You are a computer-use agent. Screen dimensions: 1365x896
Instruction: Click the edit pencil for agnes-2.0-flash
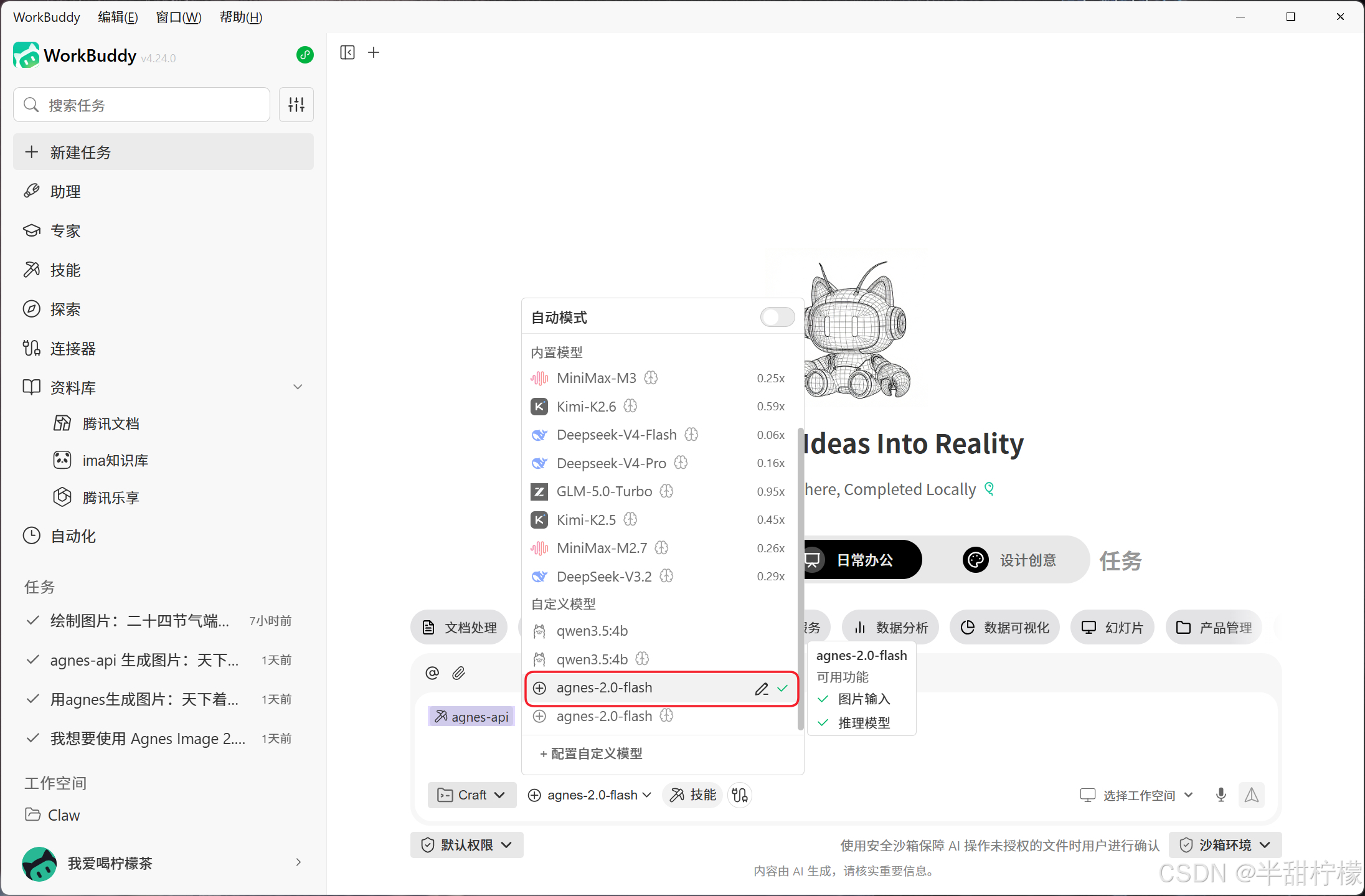pos(762,689)
